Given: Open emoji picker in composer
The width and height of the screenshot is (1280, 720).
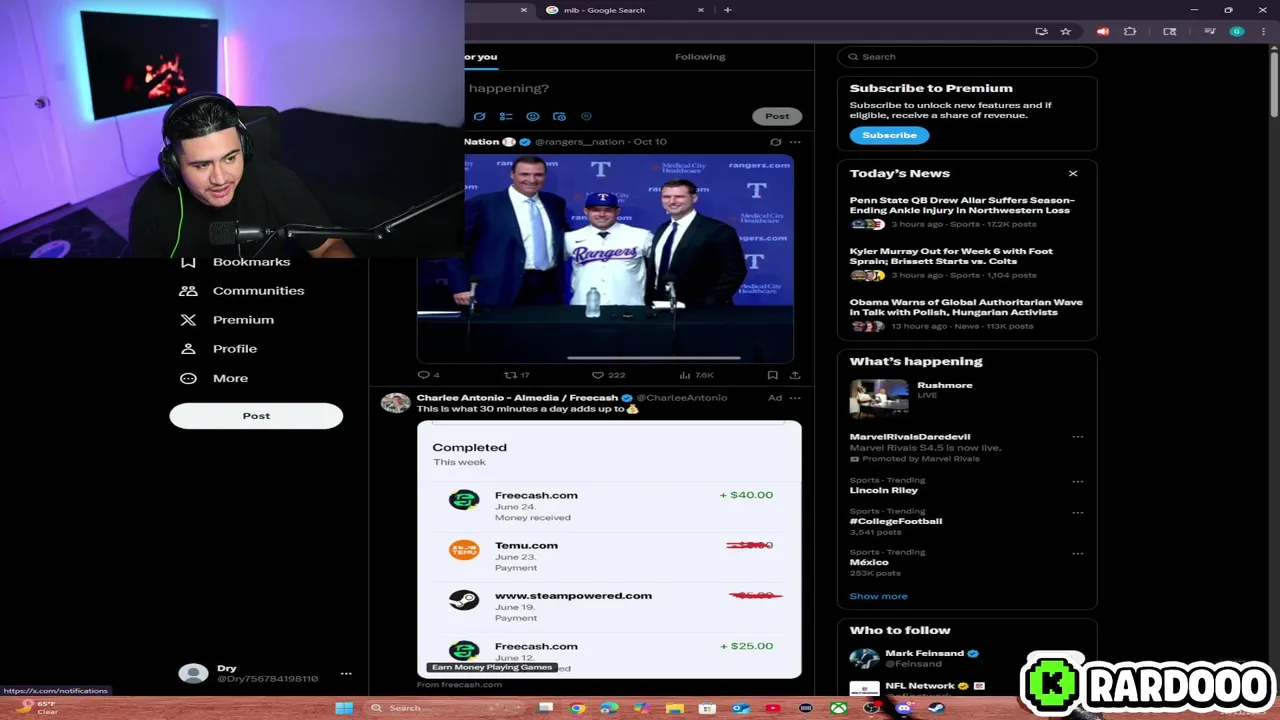Looking at the screenshot, I should (533, 116).
